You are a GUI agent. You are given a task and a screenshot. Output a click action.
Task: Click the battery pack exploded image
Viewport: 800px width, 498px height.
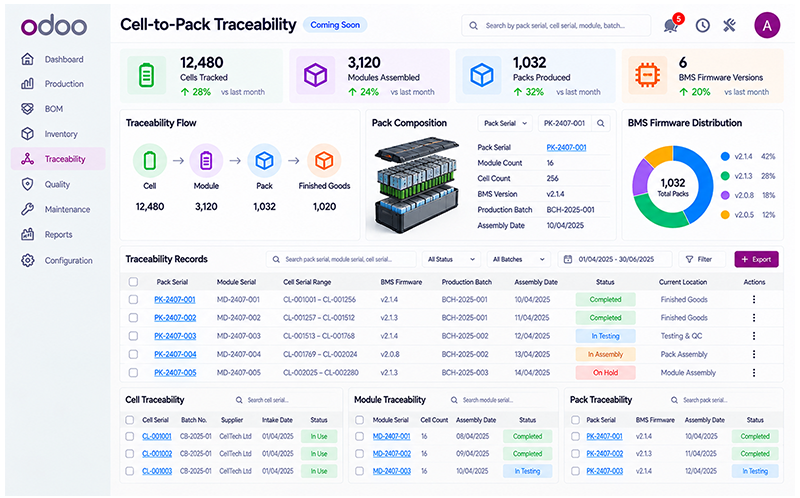pos(417,183)
